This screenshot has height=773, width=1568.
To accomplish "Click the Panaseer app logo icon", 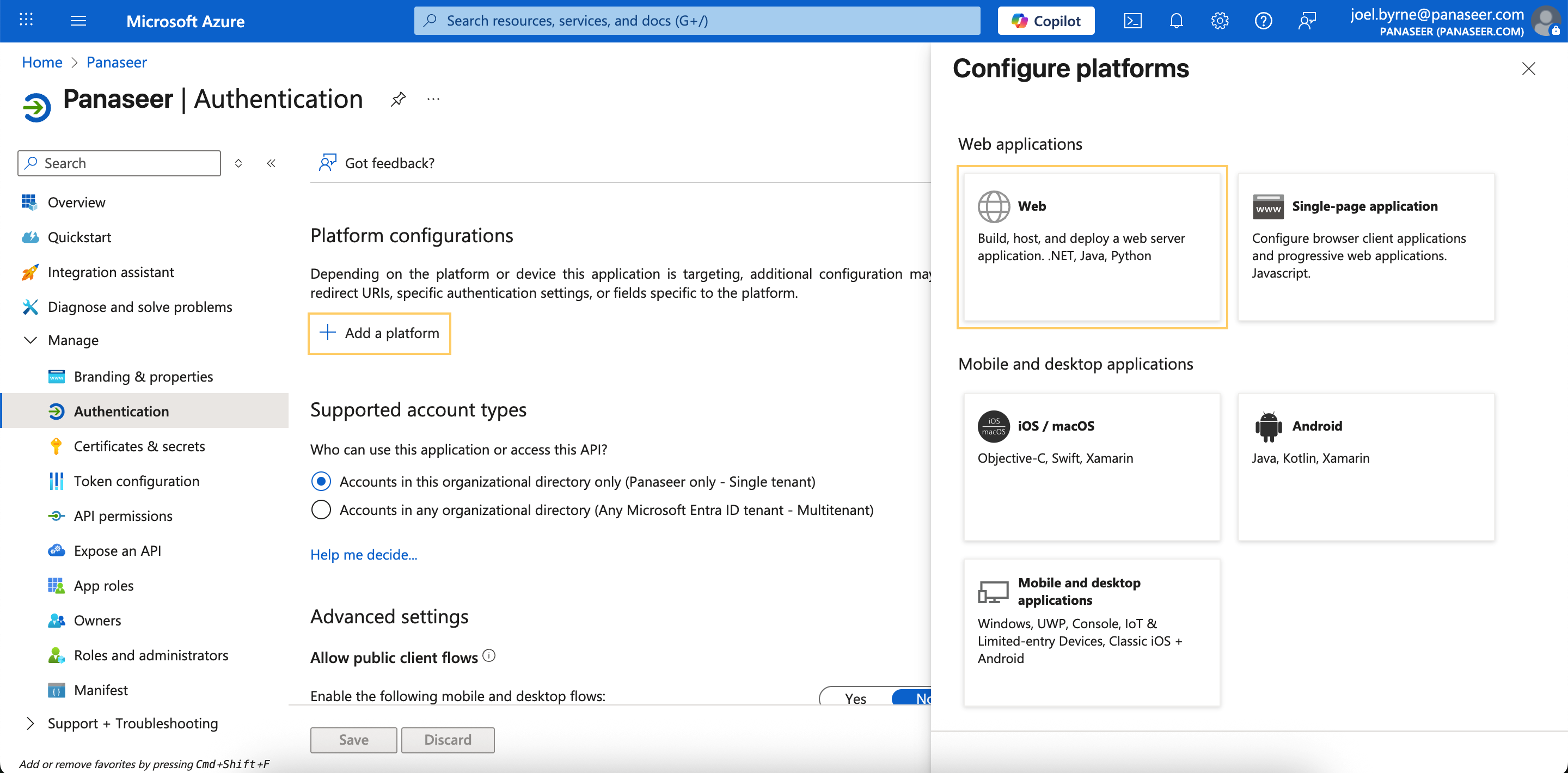I will coord(36,107).
